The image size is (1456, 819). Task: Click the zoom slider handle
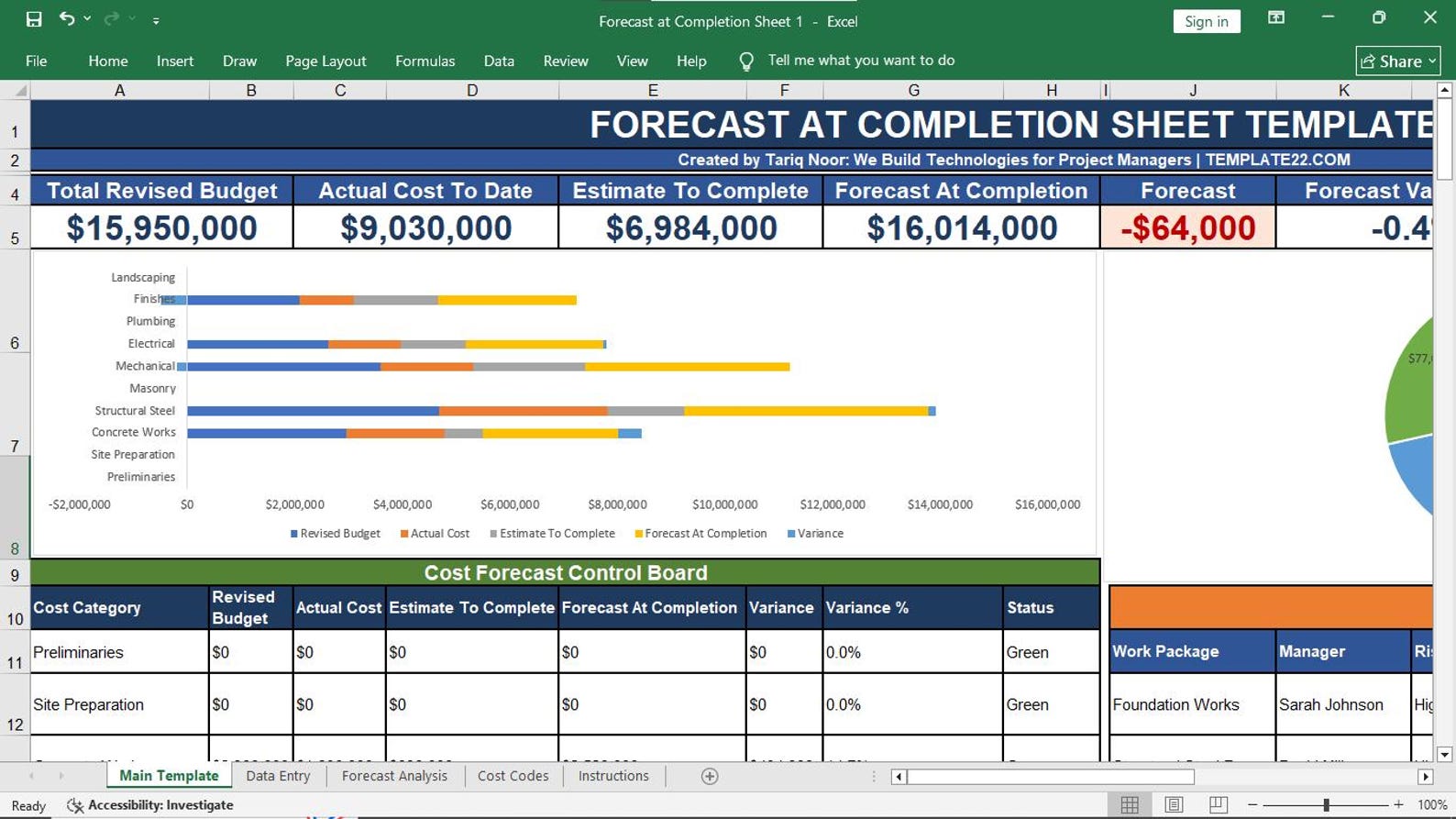(x=1326, y=805)
